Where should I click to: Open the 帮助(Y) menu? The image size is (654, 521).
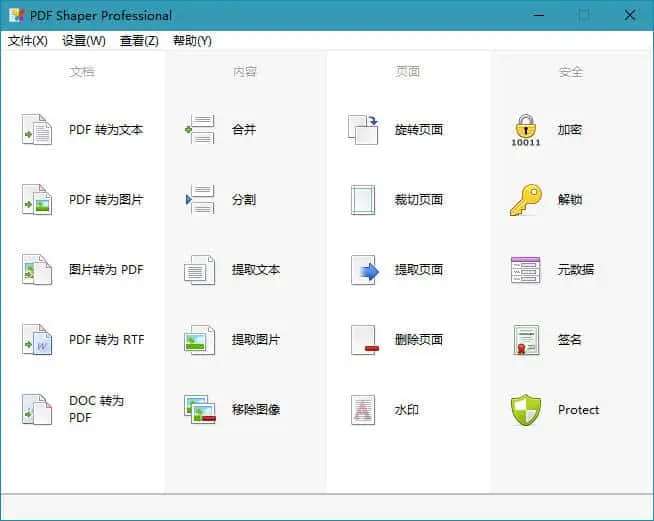pyautogui.click(x=192, y=41)
